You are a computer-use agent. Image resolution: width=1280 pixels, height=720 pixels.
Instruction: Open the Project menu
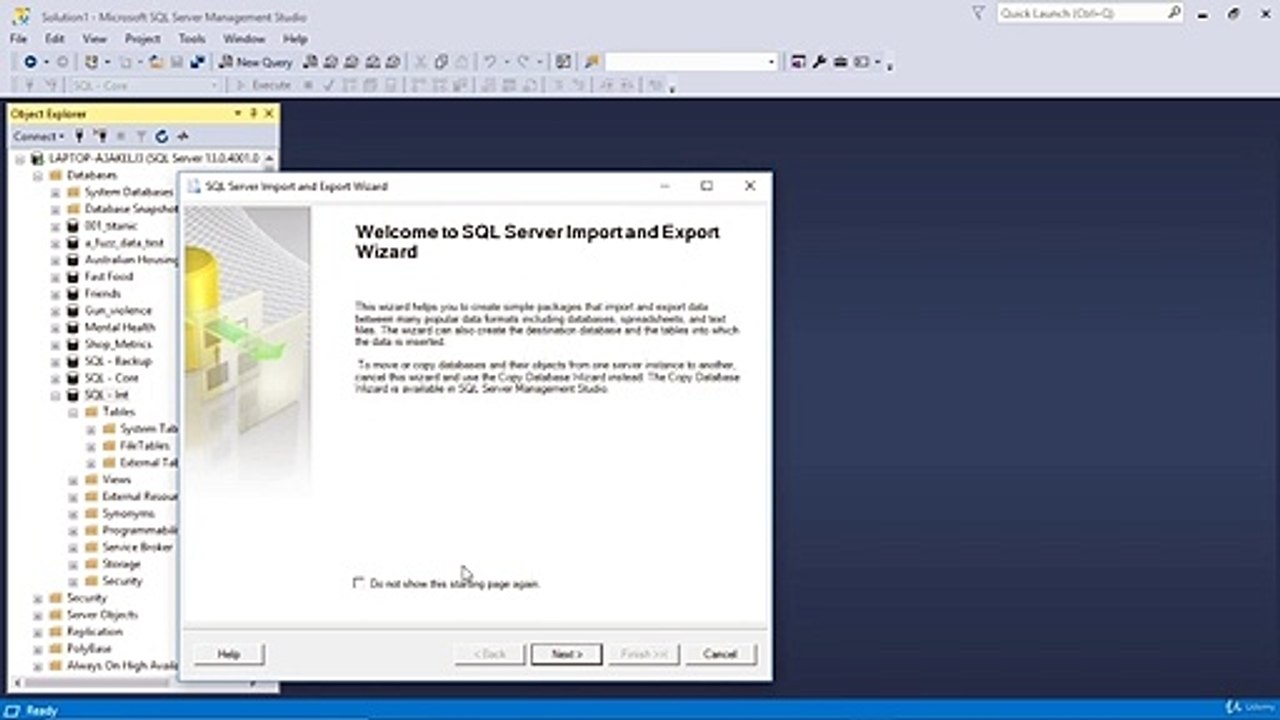pyautogui.click(x=143, y=39)
